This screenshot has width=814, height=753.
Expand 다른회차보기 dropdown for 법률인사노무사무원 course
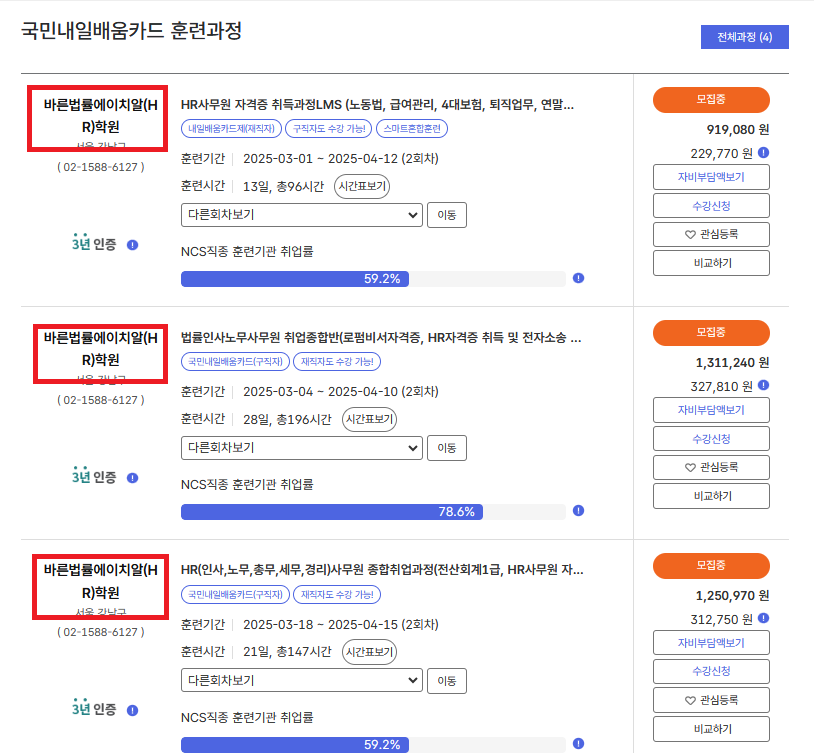pyautogui.click(x=302, y=448)
